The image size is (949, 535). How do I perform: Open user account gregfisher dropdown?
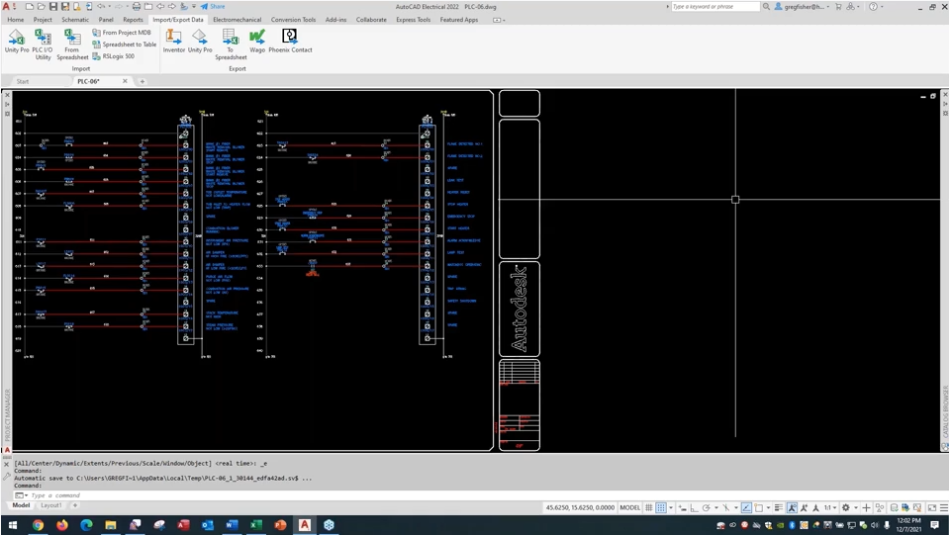point(804,7)
